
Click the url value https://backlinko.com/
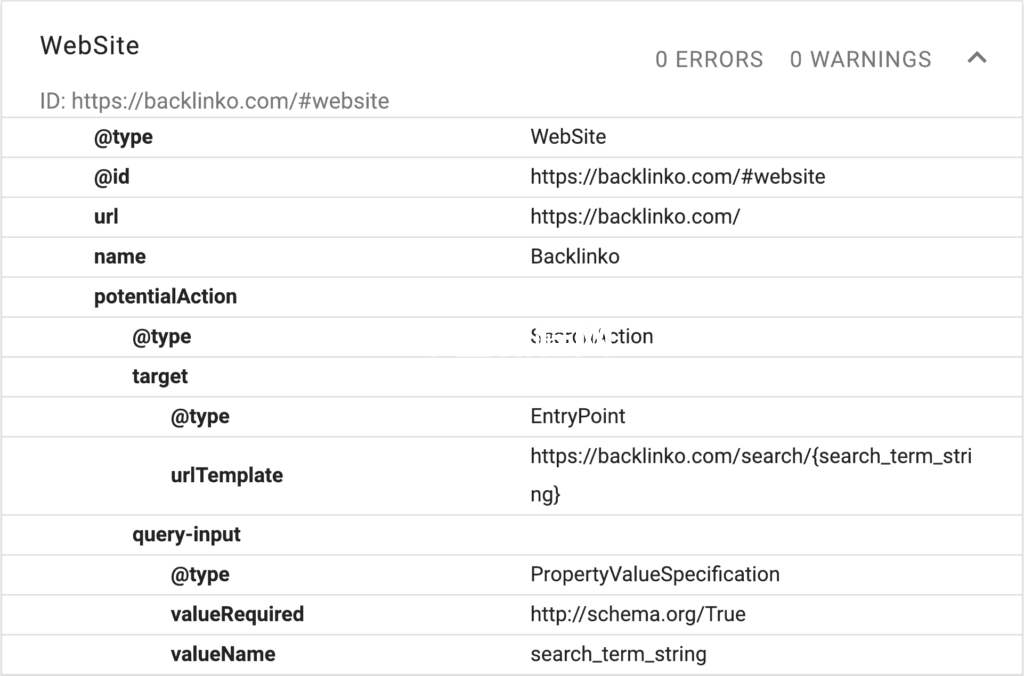635,217
